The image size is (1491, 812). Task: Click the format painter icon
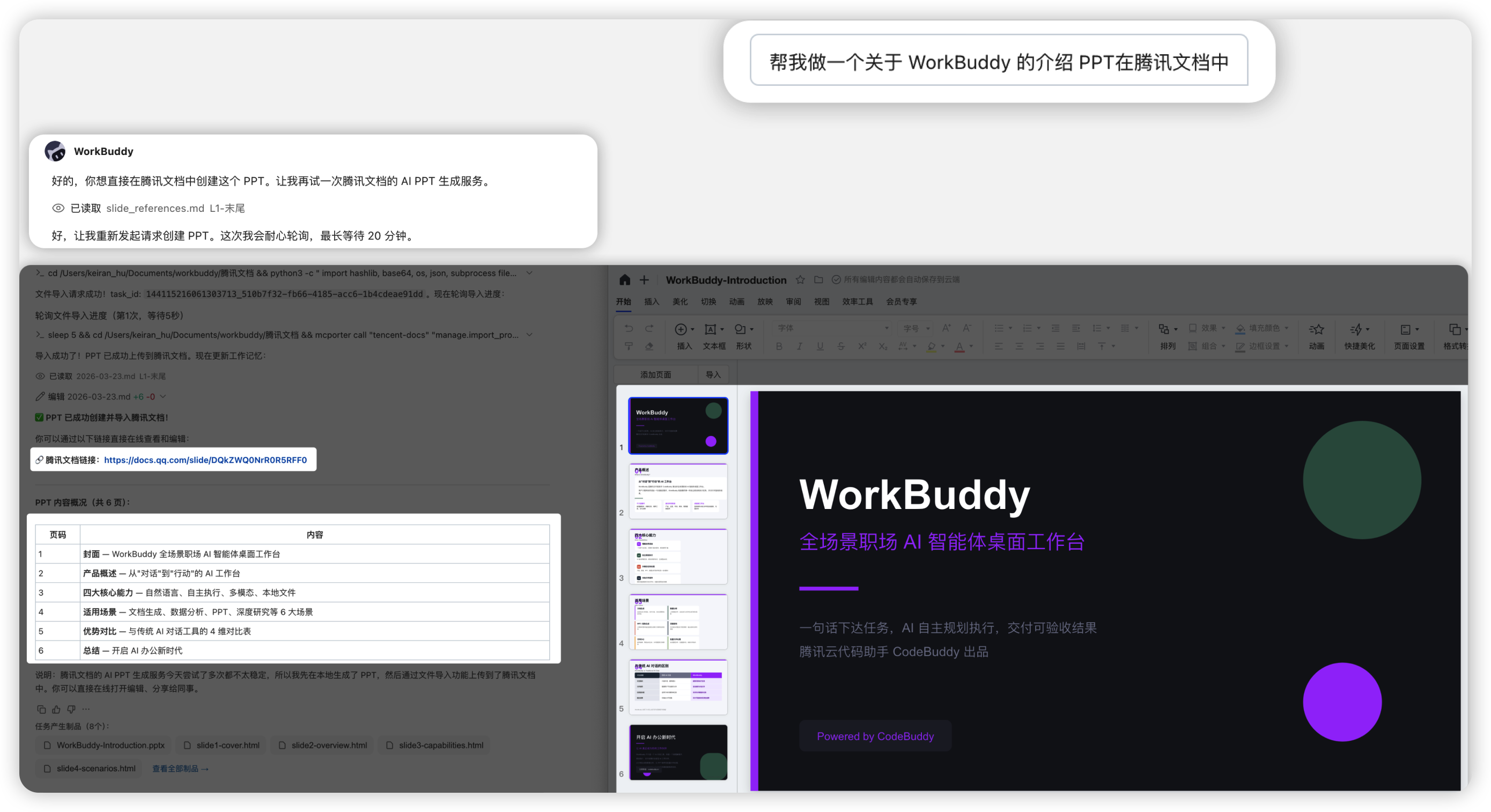pos(629,346)
